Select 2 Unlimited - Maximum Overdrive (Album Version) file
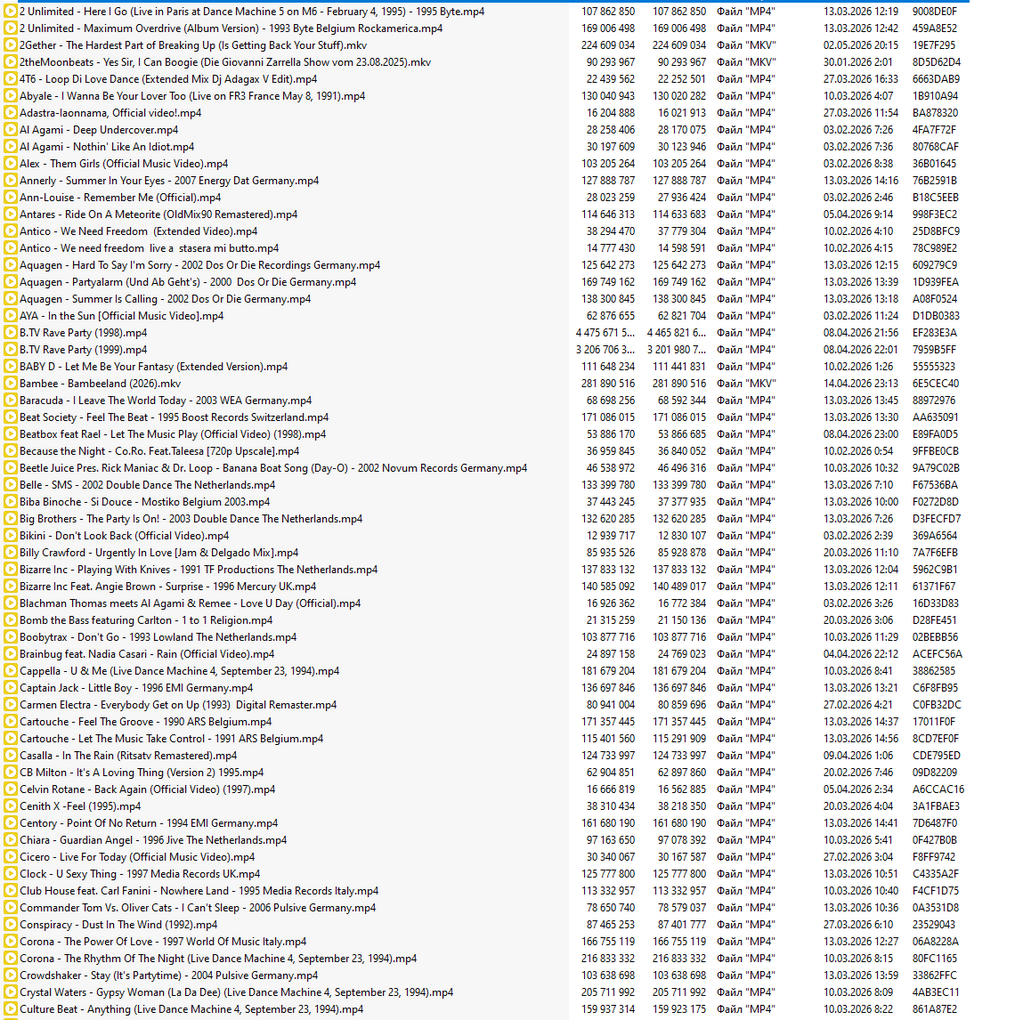Viewport: 1031px width, 1020px height. (x=231, y=28)
